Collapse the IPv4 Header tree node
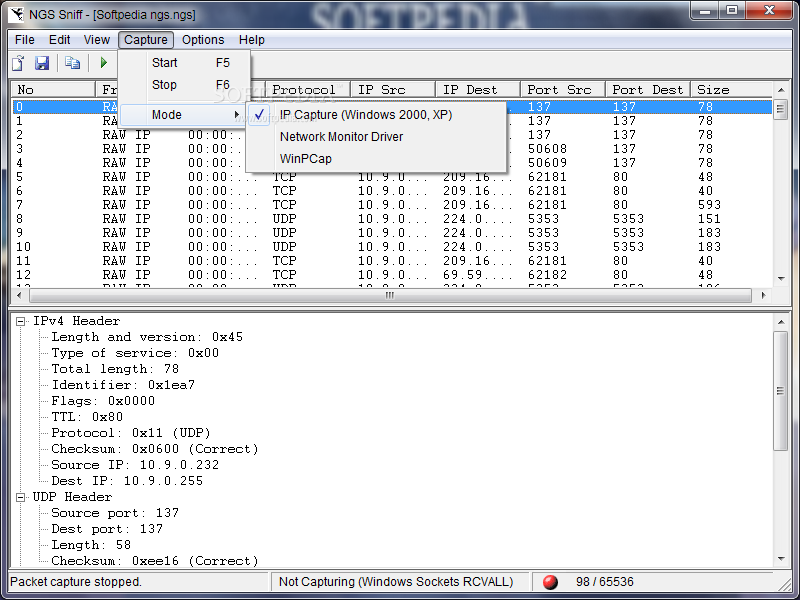This screenshot has width=800, height=600. (20, 321)
